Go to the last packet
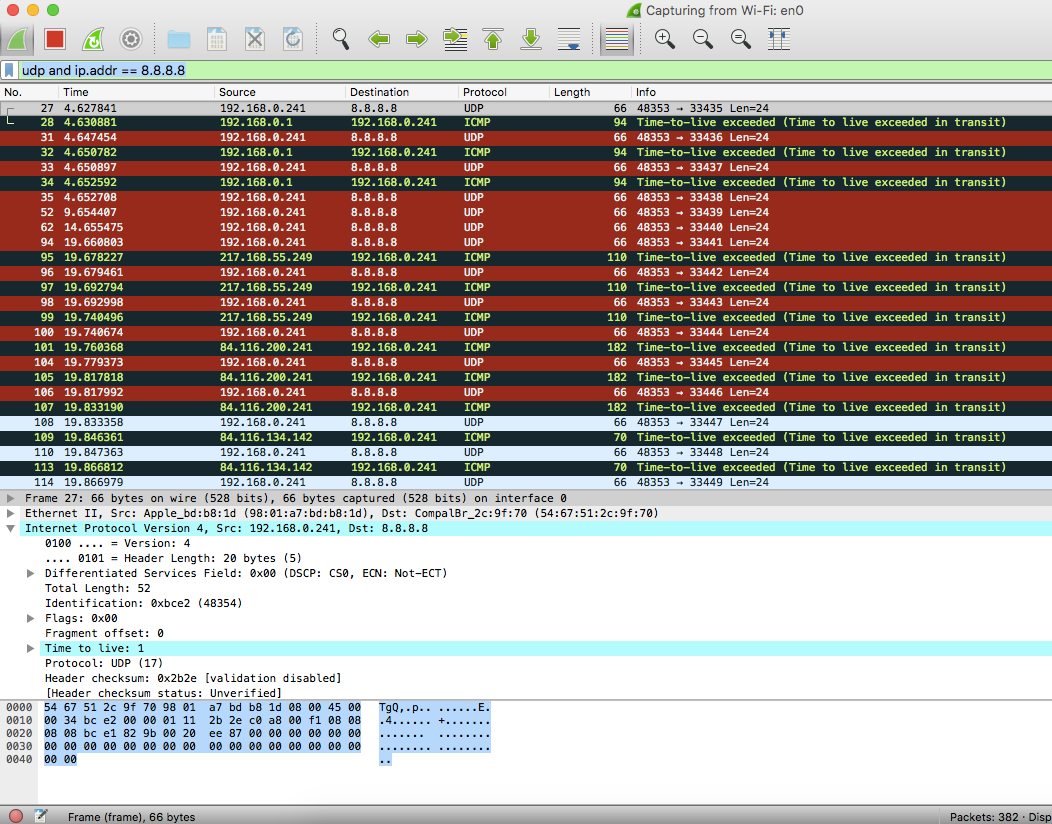The image size is (1052, 824). pyautogui.click(x=531, y=39)
